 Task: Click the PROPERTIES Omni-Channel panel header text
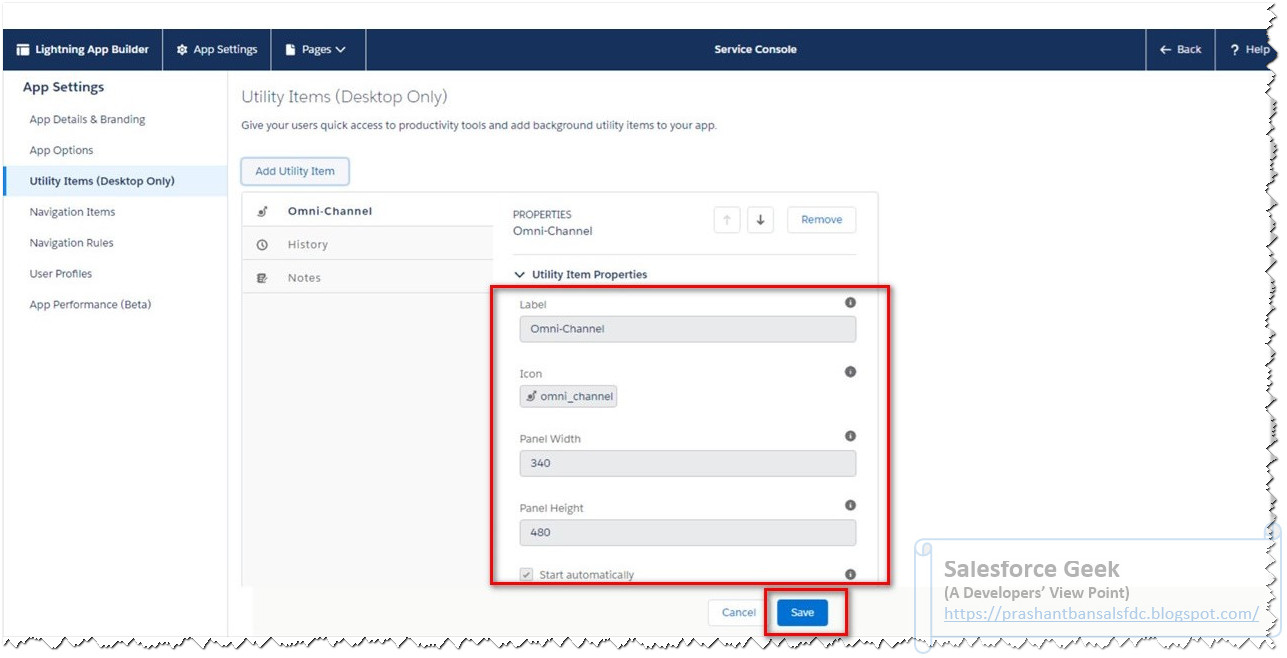coord(553,222)
